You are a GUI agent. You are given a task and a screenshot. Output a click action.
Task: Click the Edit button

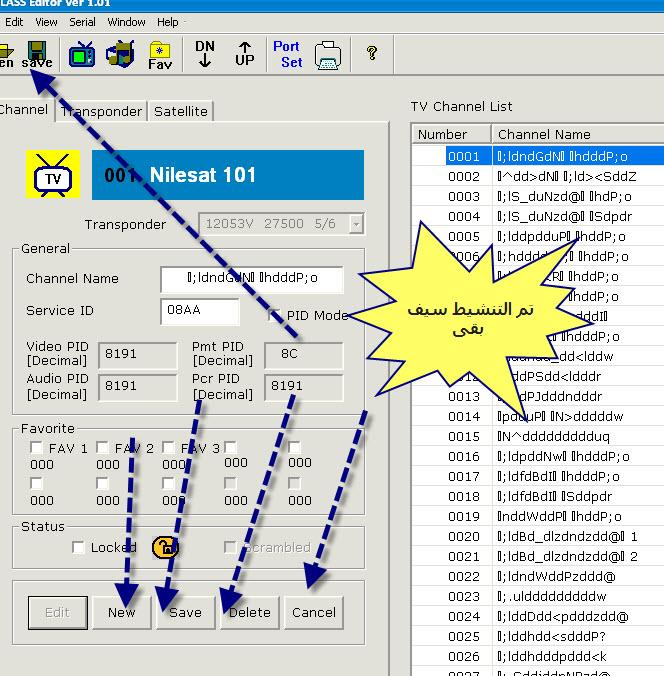pyautogui.click(x=58, y=613)
